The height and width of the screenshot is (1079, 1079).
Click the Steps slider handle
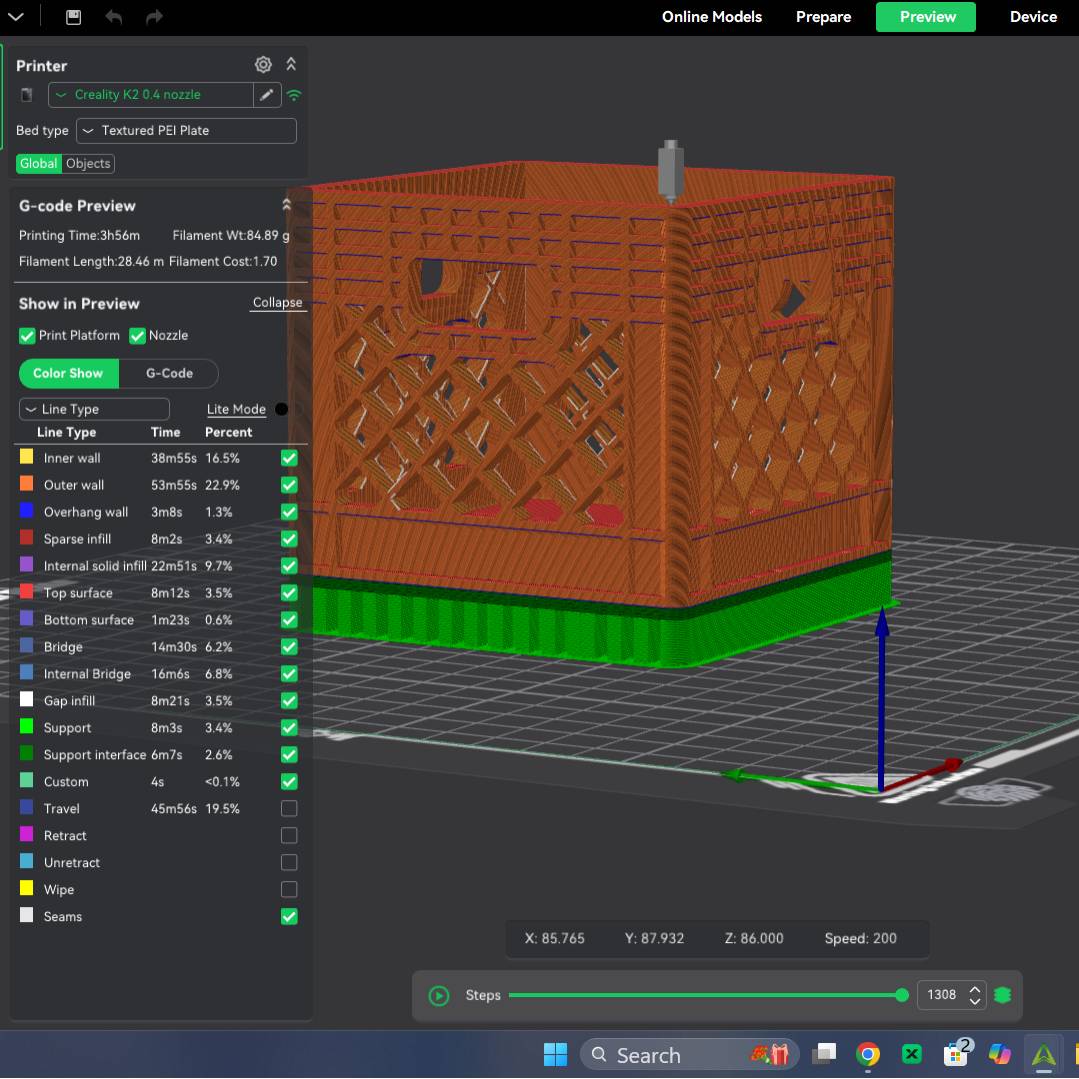tap(902, 995)
